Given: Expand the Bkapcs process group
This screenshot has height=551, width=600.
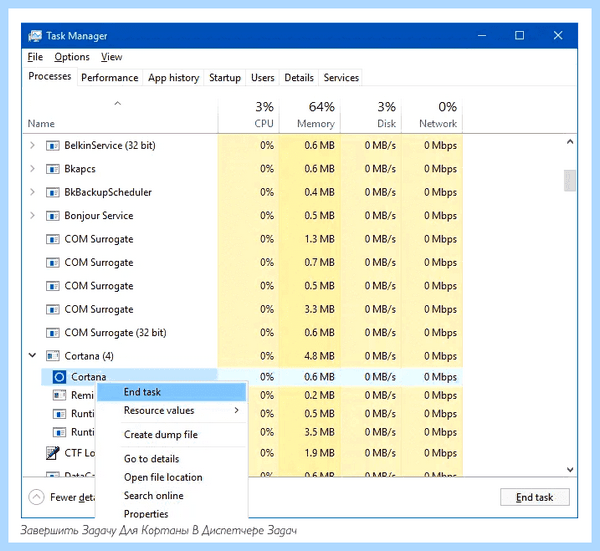Looking at the screenshot, I should tap(33, 169).
